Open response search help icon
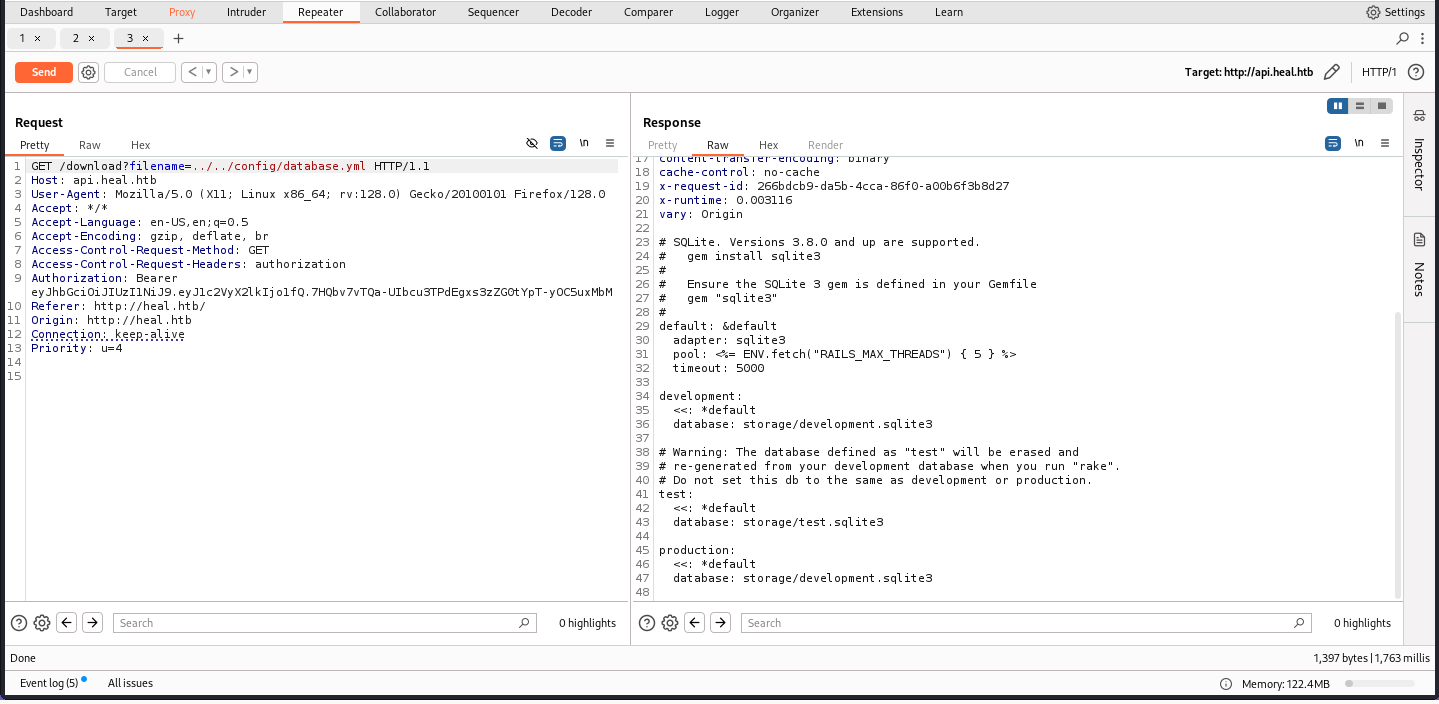This screenshot has height=704, width=1439. tap(646, 623)
